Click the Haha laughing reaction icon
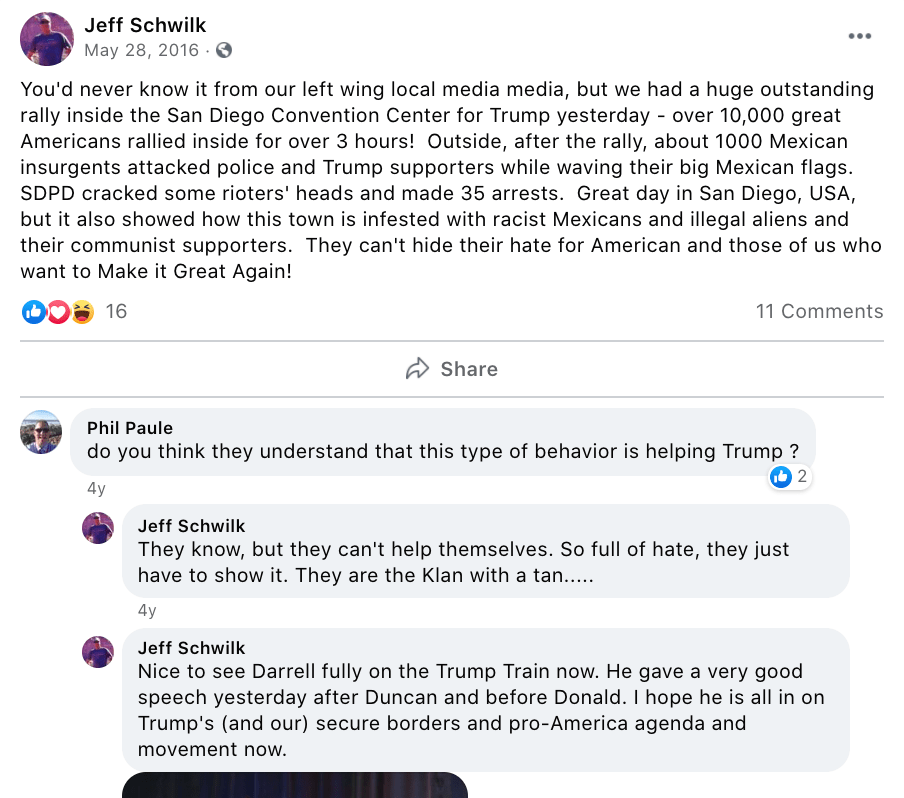Screen dimensions: 904x798 pos(82,312)
